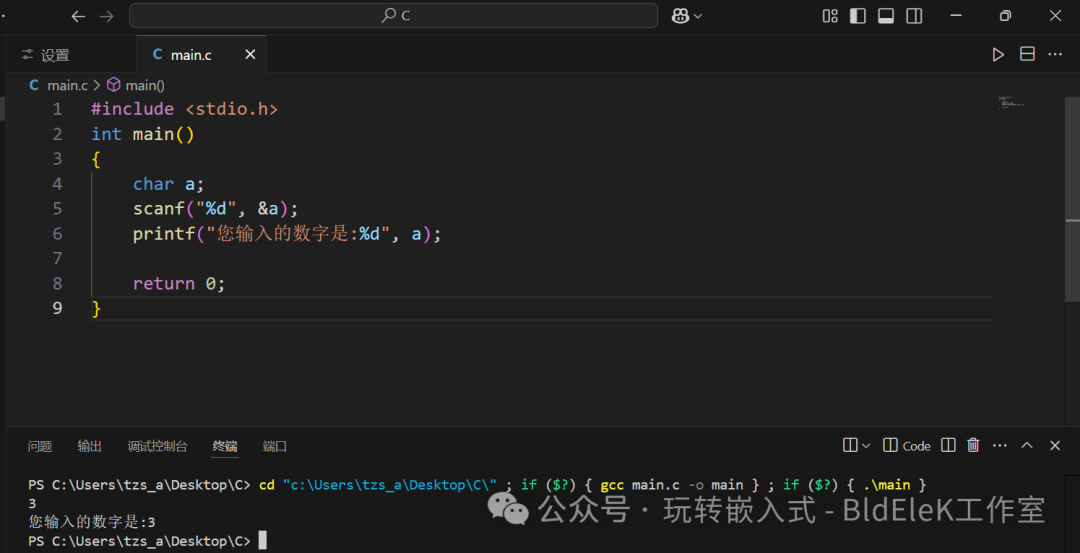This screenshot has width=1080, height=553.
Task: Split the terminal pane
Action: point(948,446)
